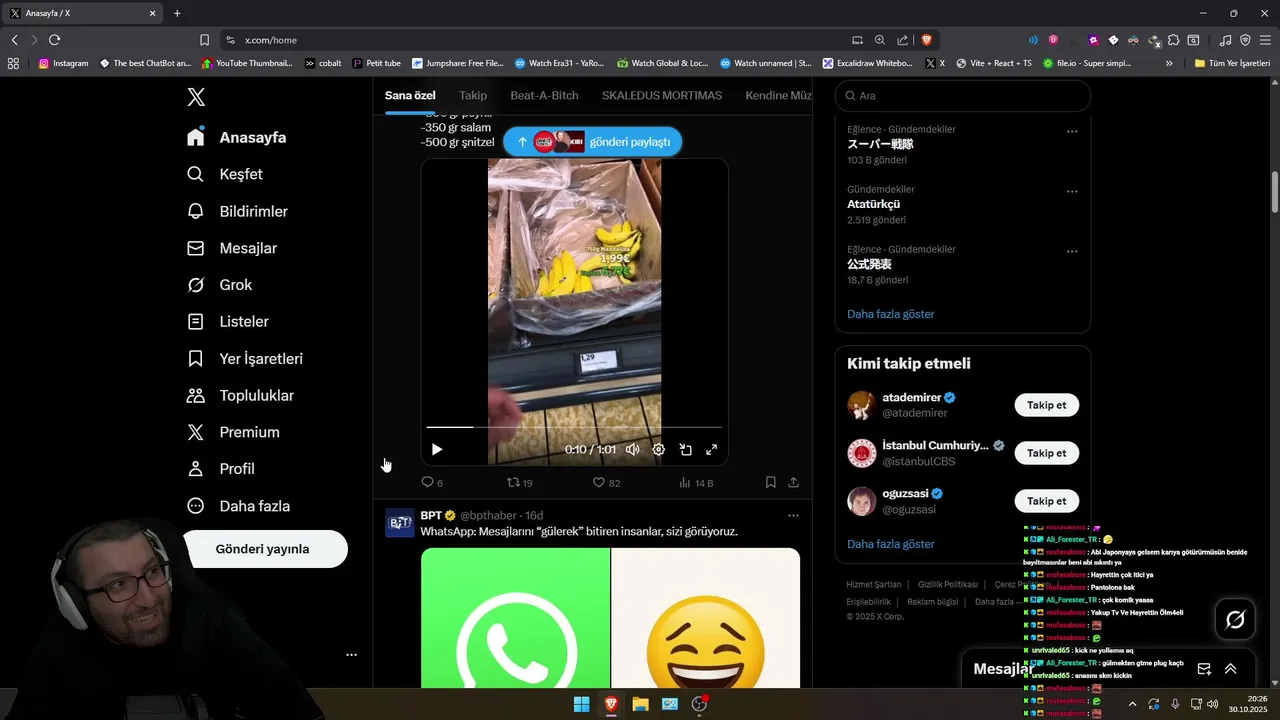Open a new browser tab
The width and height of the screenshot is (1280, 720).
coord(177,13)
